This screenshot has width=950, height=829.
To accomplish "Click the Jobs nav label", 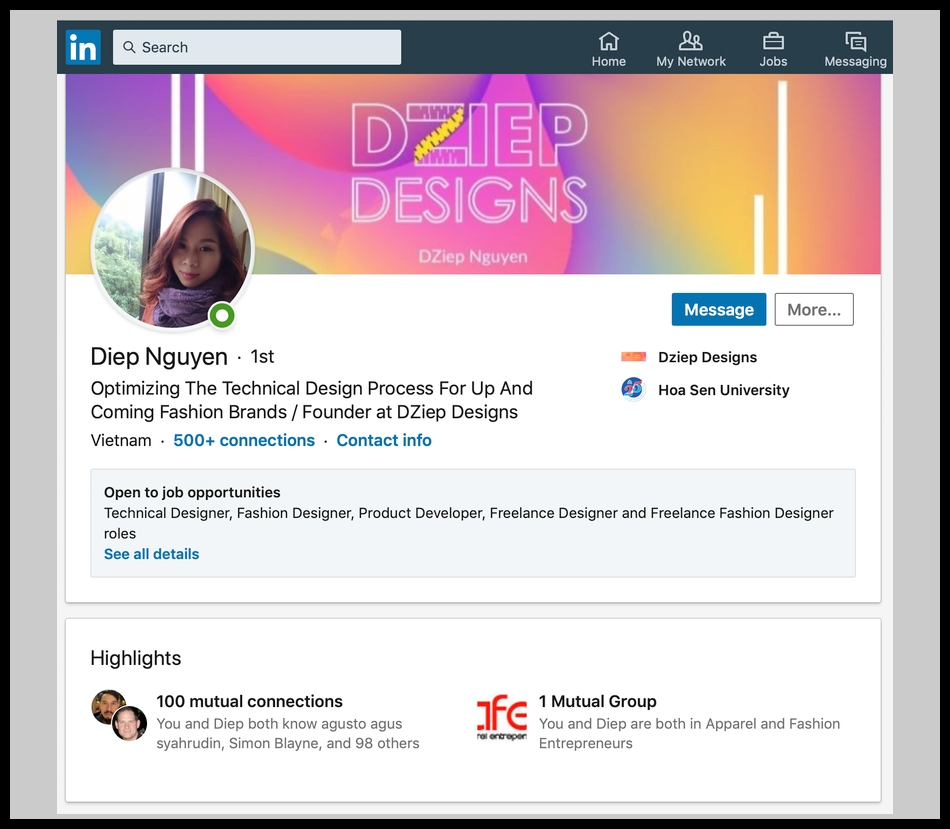I will tap(773, 61).
